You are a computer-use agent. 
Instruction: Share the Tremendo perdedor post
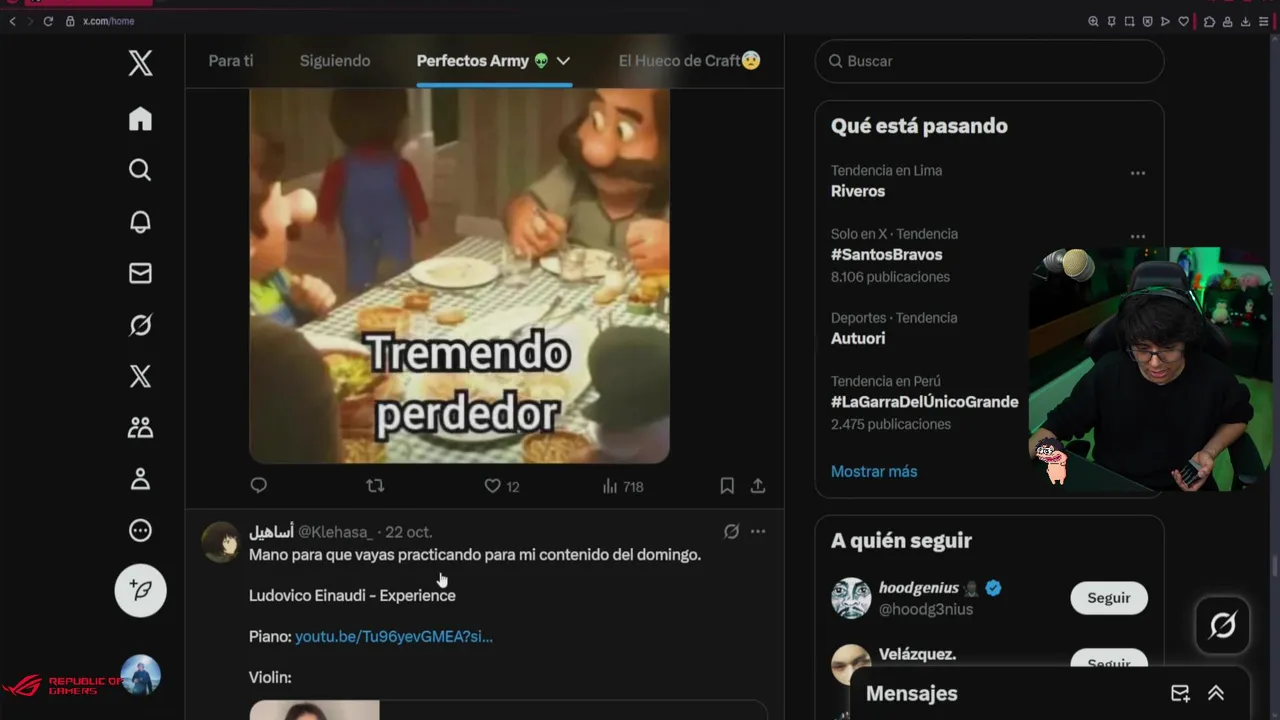(x=758, y=485)
